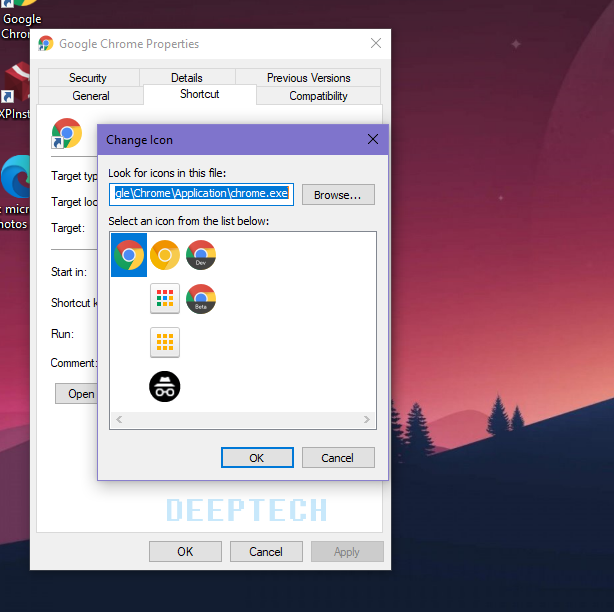
Task: Confirm icon choice with Change Icon OK
Action: (x=257, y=457)
